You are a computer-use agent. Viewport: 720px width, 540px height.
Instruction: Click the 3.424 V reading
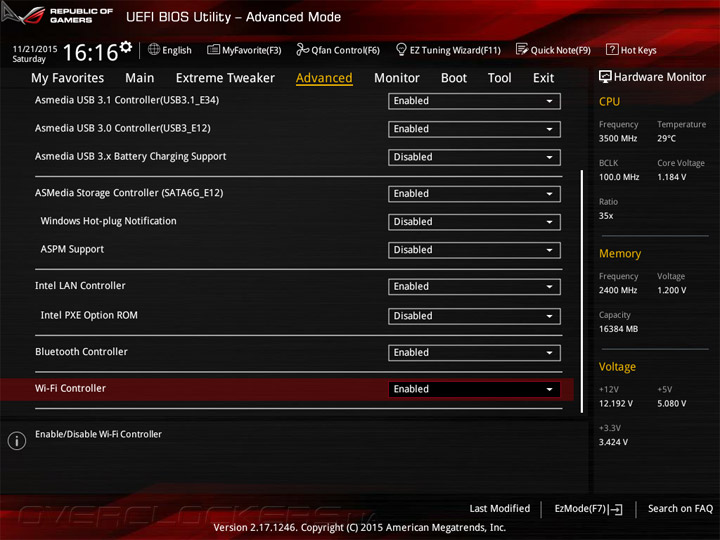coord(613,442)
